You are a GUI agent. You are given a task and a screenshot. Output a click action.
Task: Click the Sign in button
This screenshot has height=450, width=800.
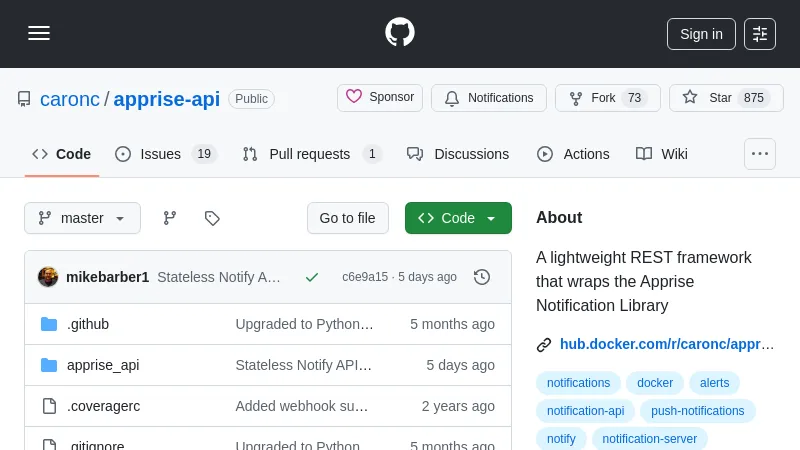coord(701,34)
